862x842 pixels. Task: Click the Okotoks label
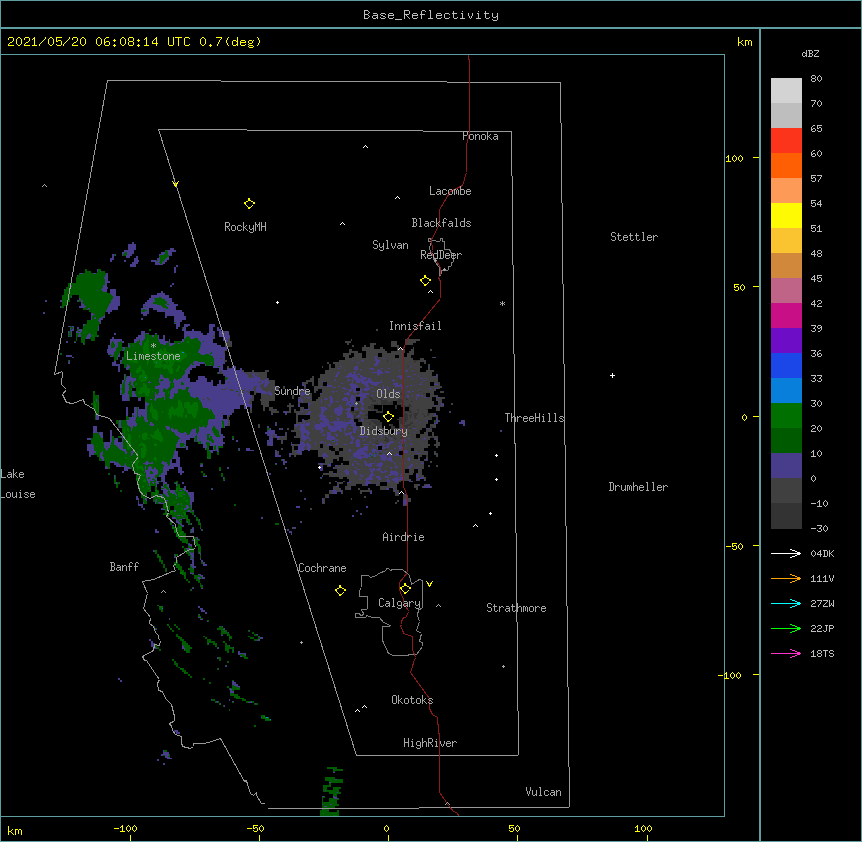tap(412, 700)
